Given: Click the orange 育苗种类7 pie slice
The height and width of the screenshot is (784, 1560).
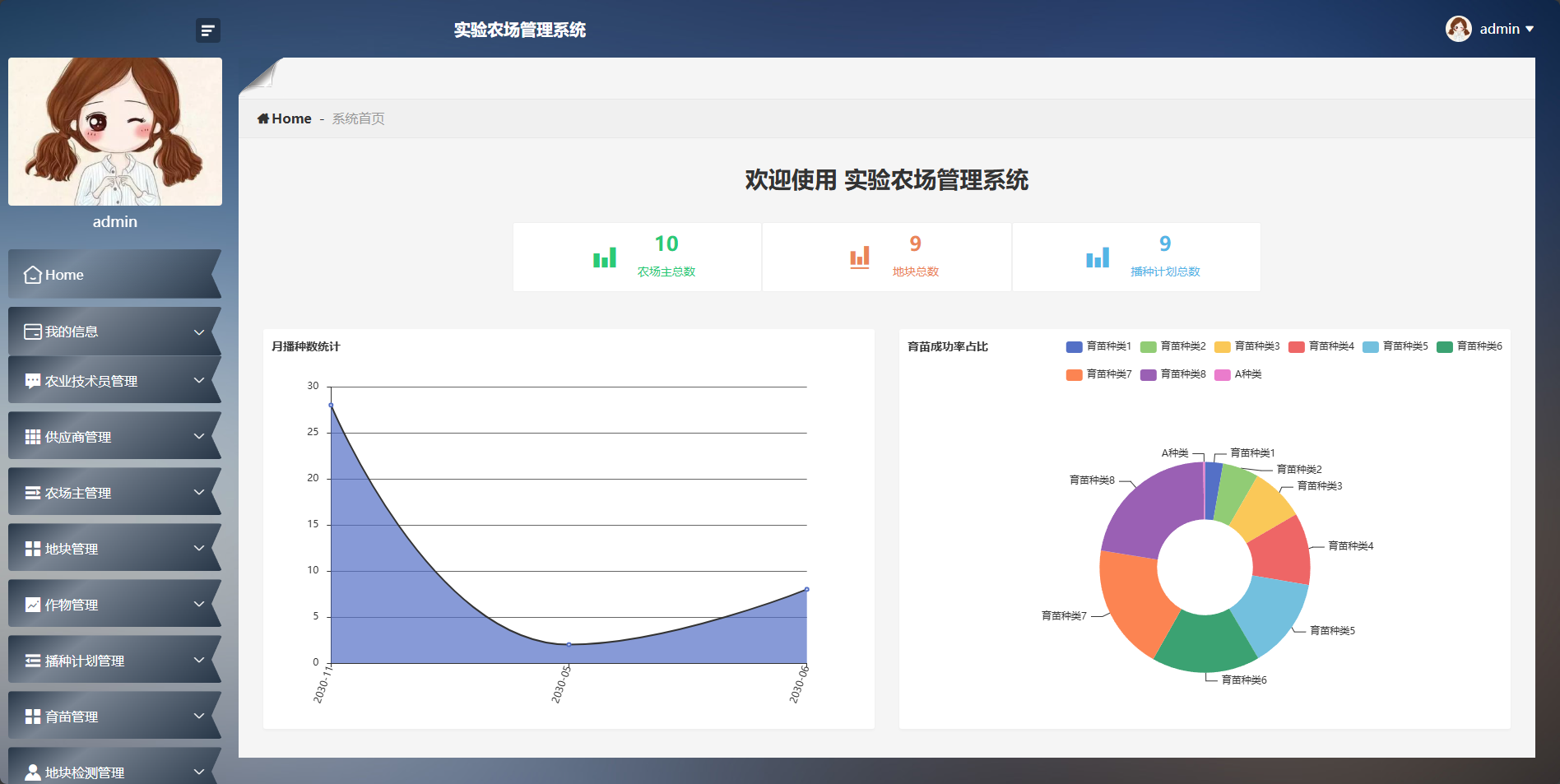Looking at the screenshot, I should pyautogui.click(x=1134, y=601).
